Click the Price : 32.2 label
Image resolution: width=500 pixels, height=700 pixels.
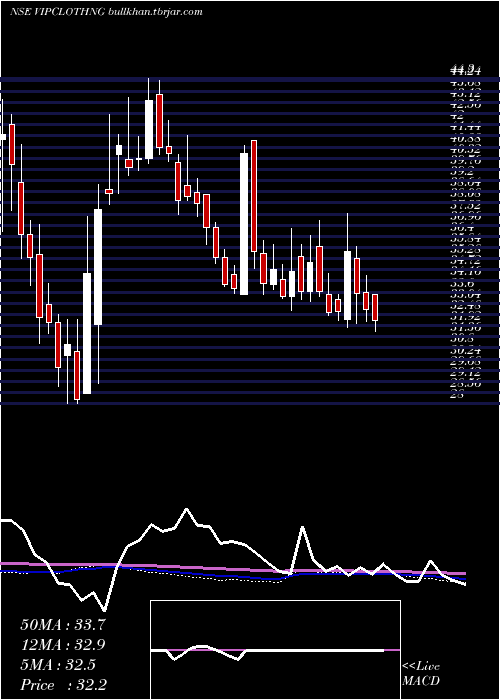coord(63,684)
